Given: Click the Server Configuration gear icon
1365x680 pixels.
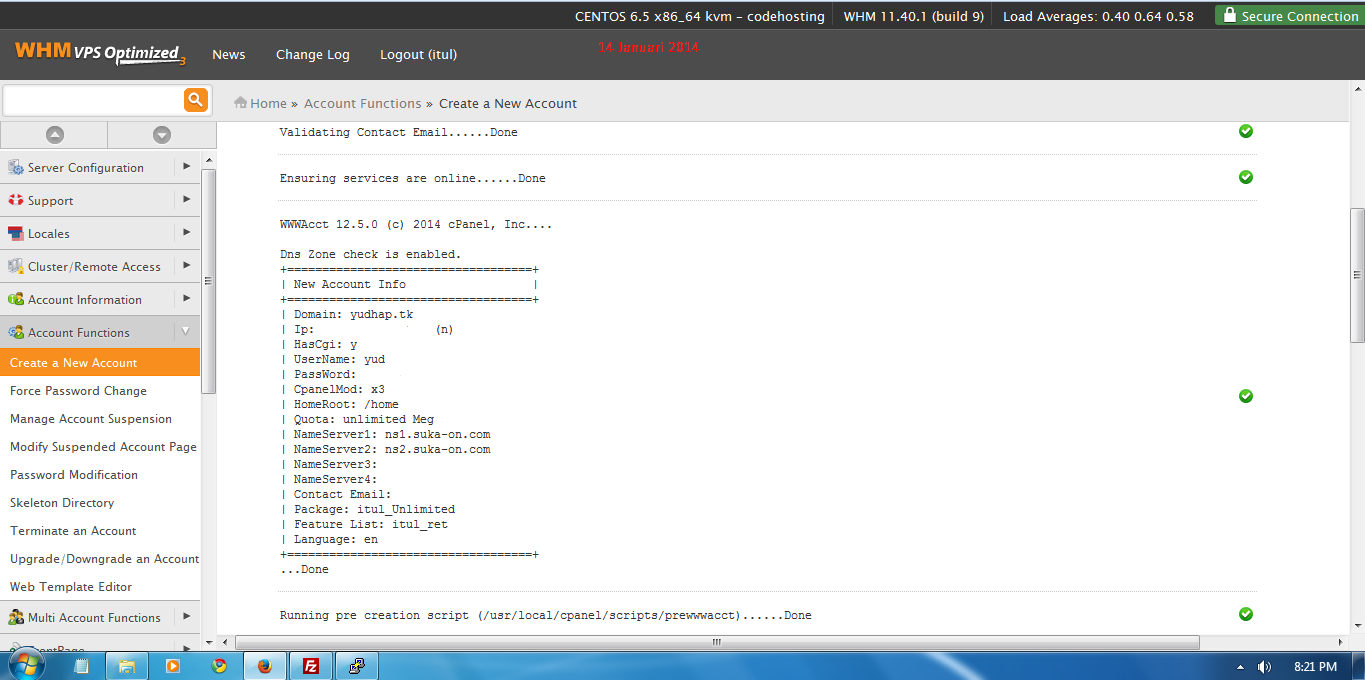Looking at the screenshot, I should pos(16,168).
